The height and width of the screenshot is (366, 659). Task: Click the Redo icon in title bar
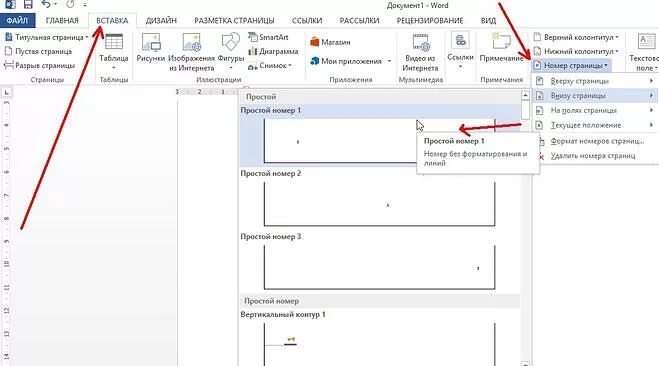[70, 5]
